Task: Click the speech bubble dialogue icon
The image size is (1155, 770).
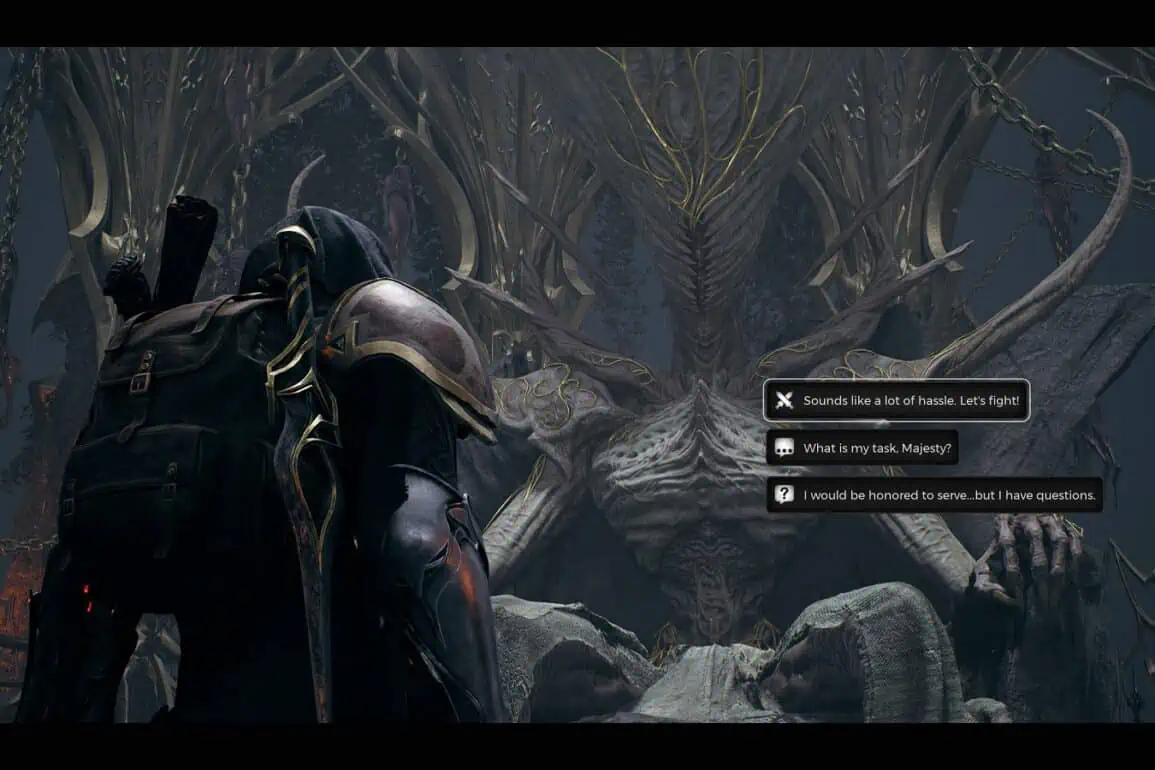Action: pyautogui.click(x=784, y=448)
